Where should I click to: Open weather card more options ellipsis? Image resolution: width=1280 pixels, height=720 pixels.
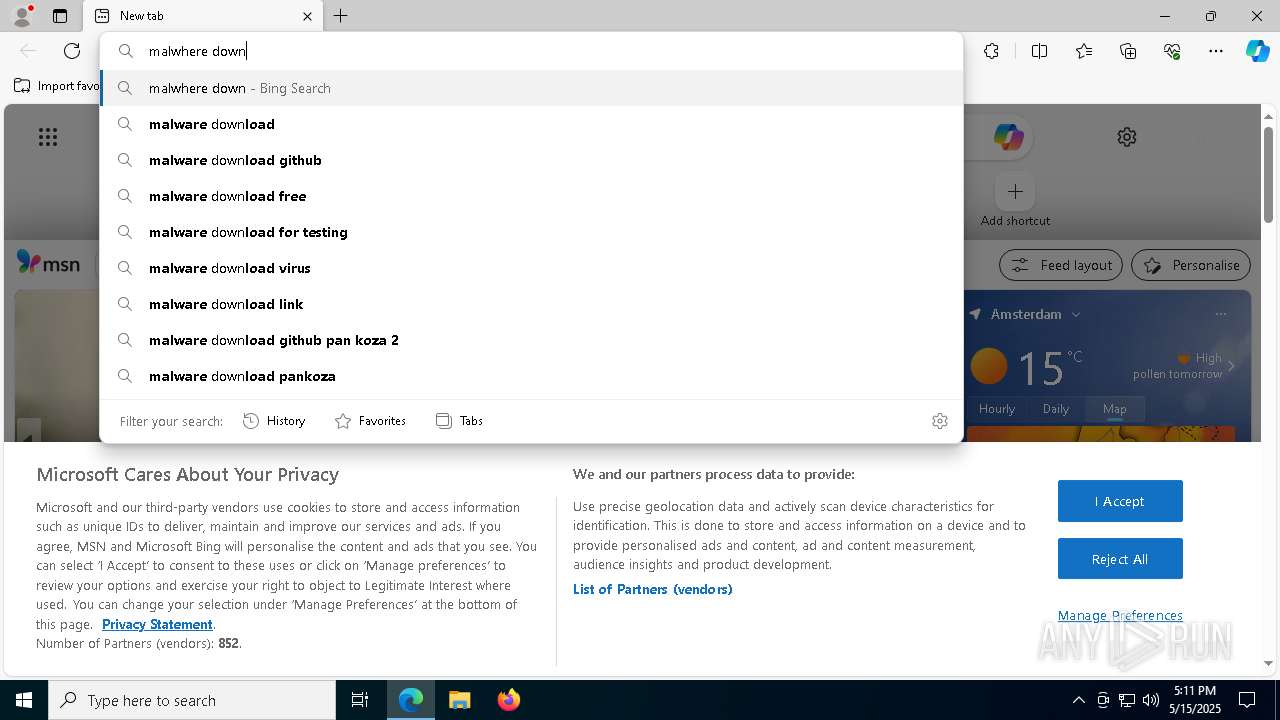pos(1220,314)
